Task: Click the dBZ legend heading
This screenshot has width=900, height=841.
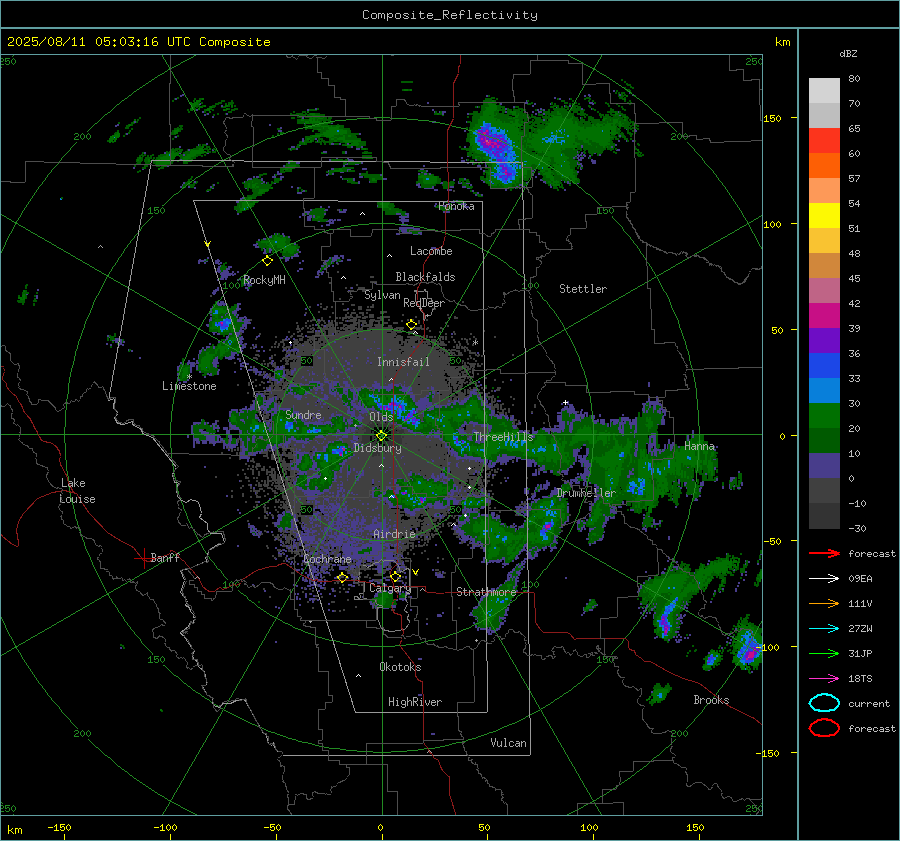Action: pyautogui.click(x=848, y=54)
